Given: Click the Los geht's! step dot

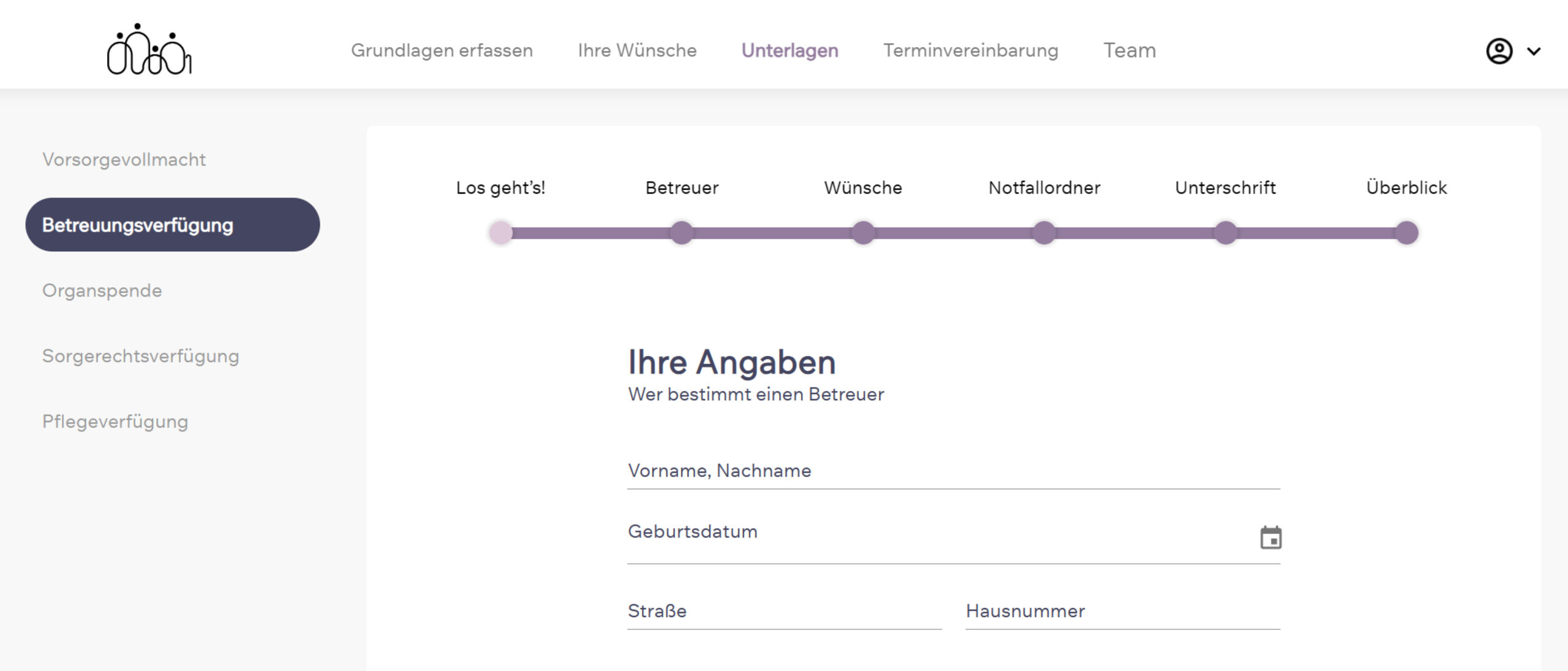Looking at the screenshot, I should point(500,233).
